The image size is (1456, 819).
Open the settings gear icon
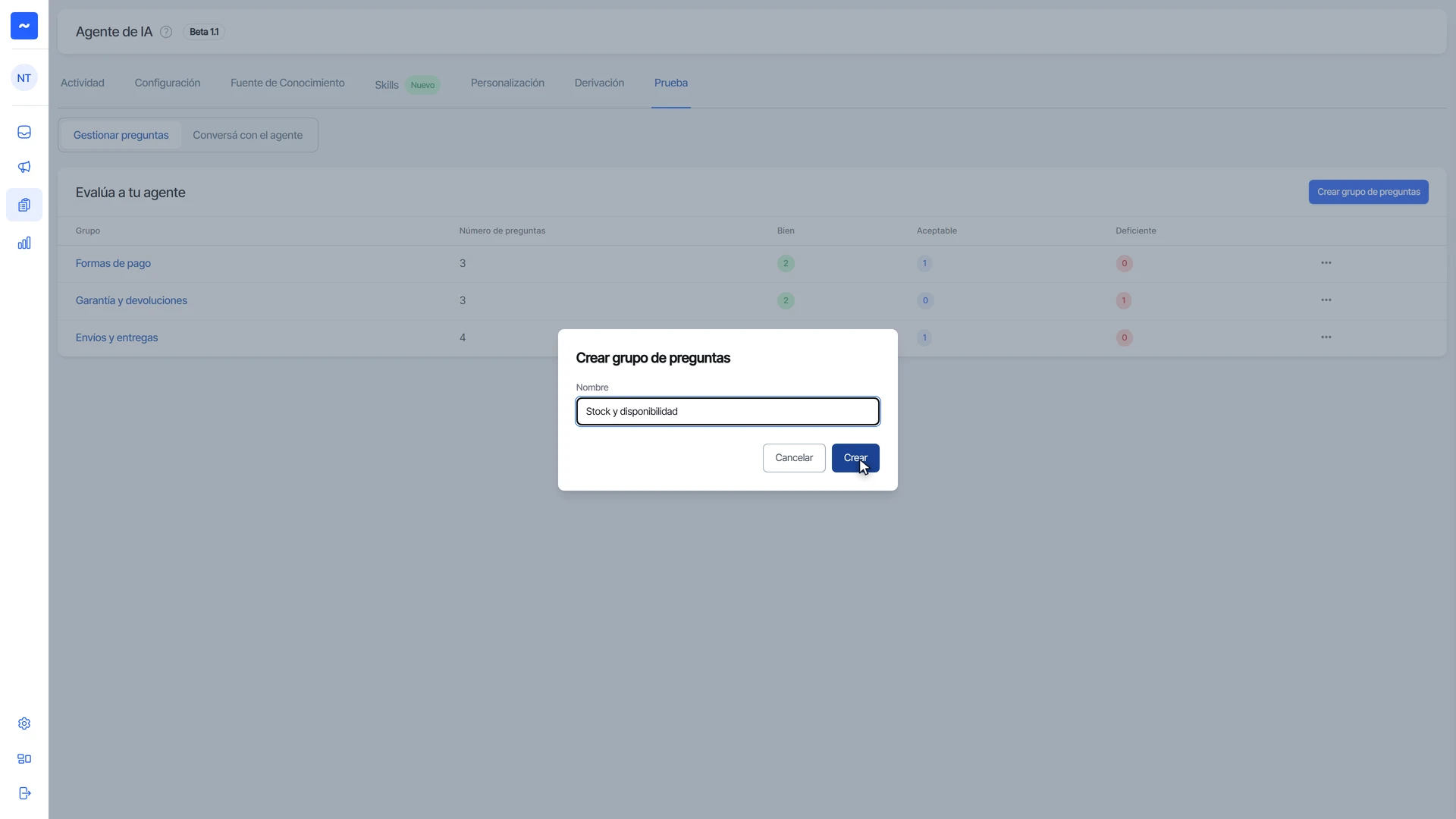(x=24, y=723)
